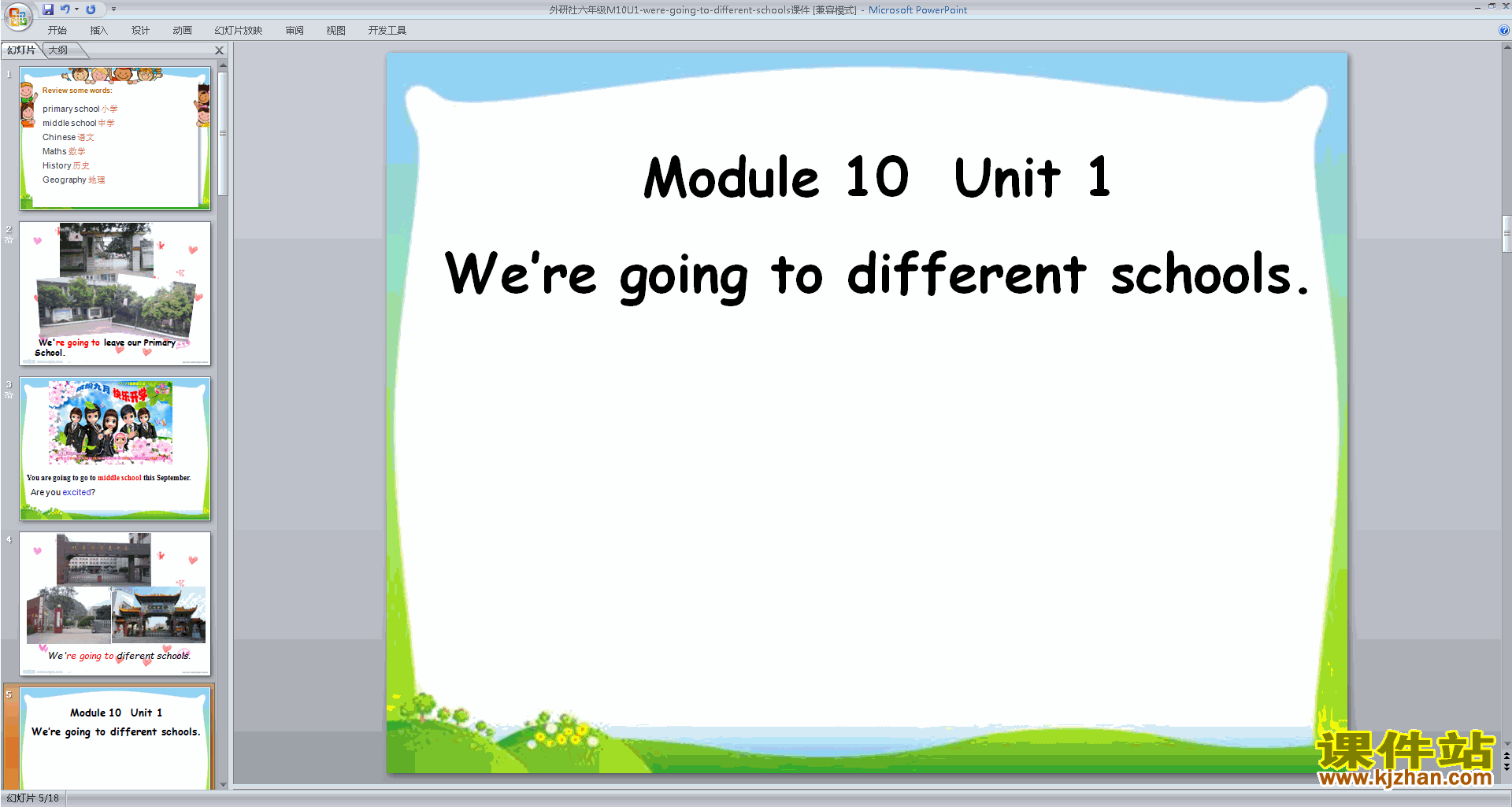The width and height of the screenshot is (1512, 807).
Task: Open the 审阅 ribbon tab
Action: point(295,31)
